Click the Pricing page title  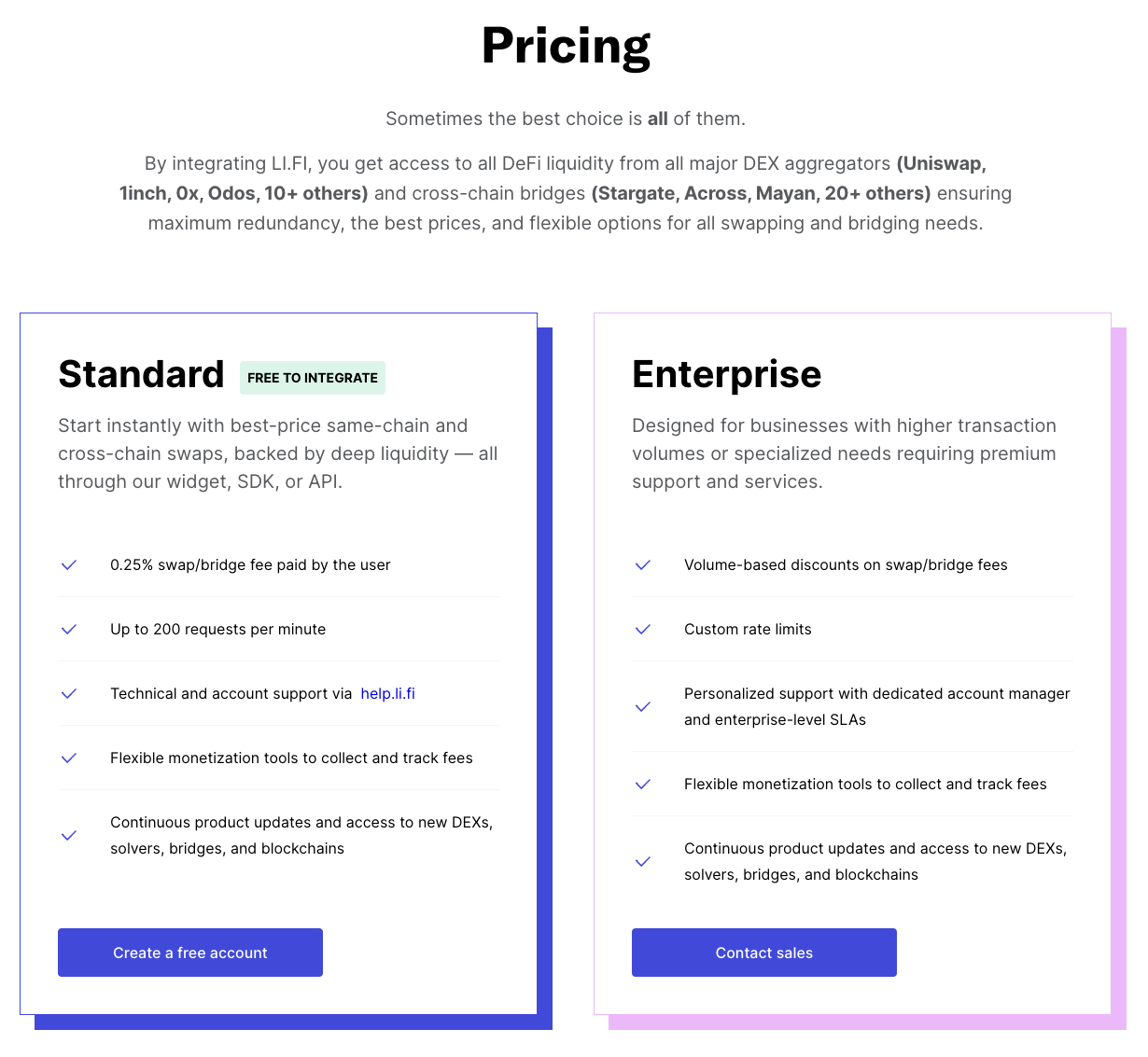point(566,46)
